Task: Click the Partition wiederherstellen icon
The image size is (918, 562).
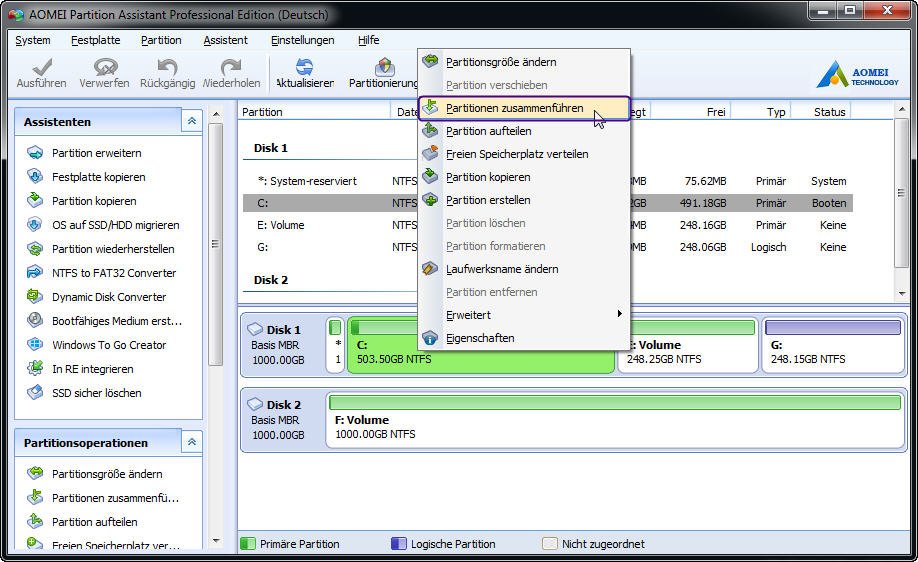Action: [35, 248]
